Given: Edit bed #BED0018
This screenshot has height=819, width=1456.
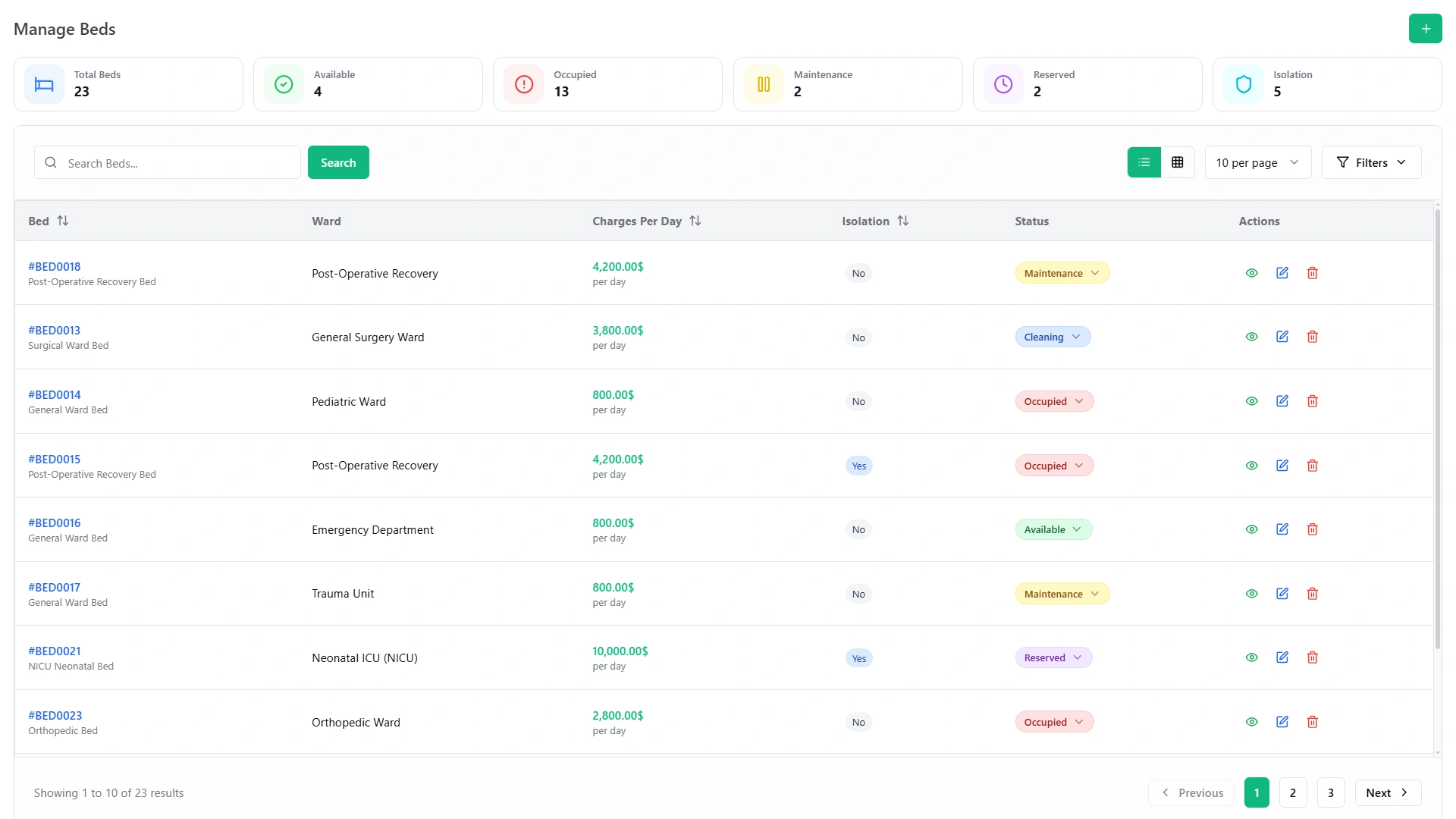Looking at the screenshot, I should (1282, 273).
